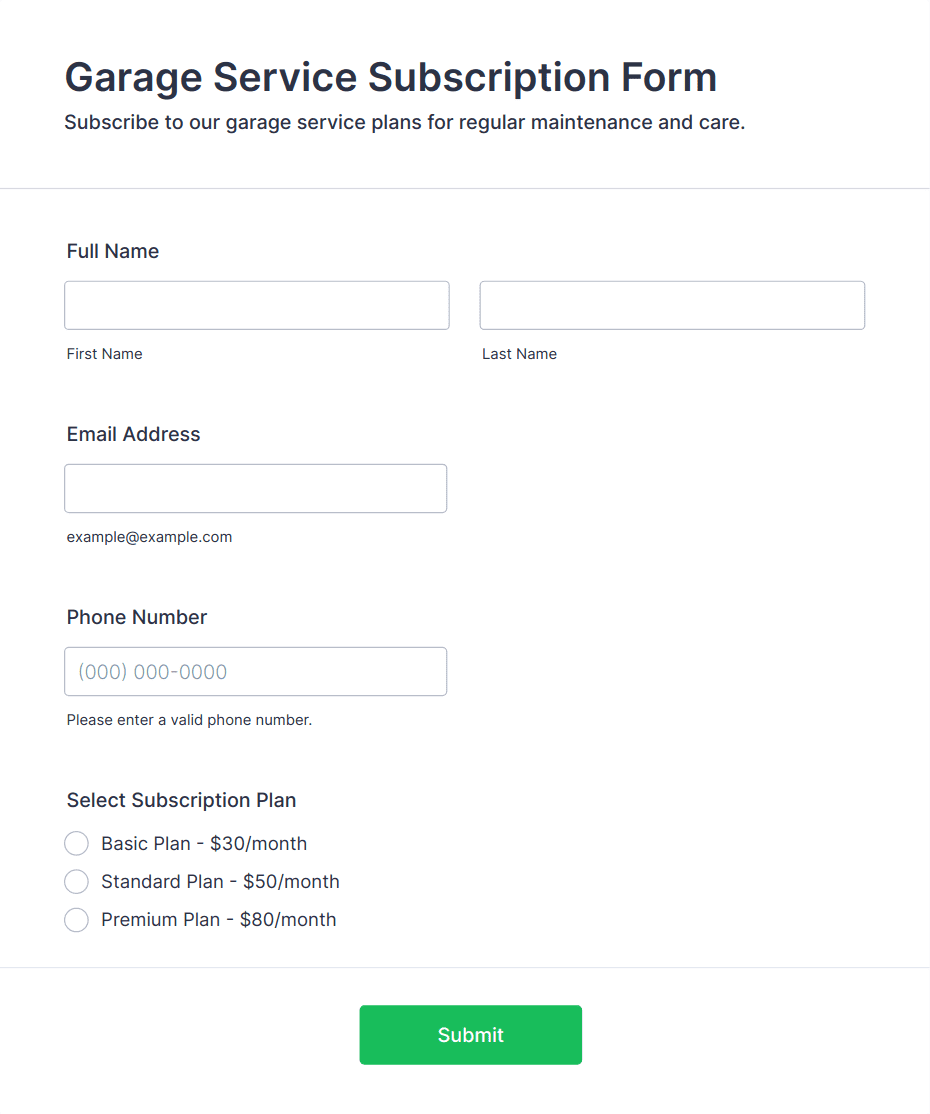Click the Phone Number input field
The width and height of the screenshot is (930, 1114).
[x=256, y=671]
